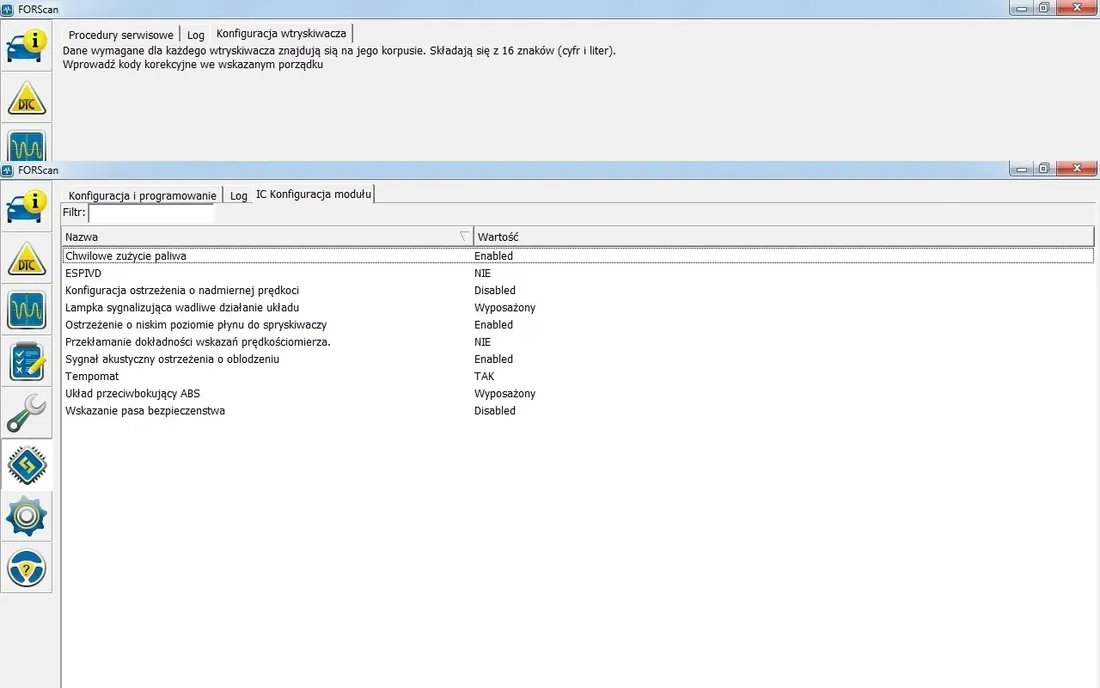Select Tempomat row
The width and height of the screenshot is (1100, 688).
point(578,376)
